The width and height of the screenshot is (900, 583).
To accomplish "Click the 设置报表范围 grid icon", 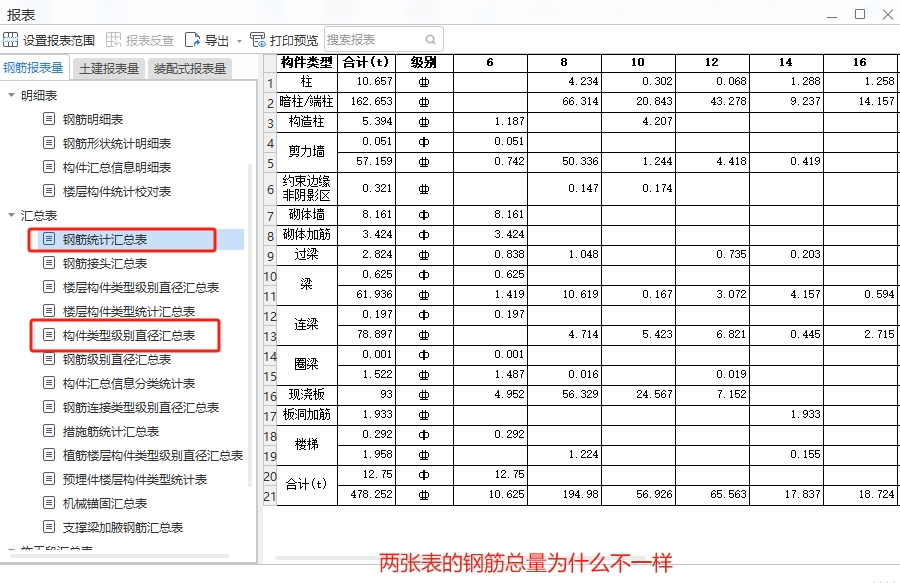I will coord(10,40).
